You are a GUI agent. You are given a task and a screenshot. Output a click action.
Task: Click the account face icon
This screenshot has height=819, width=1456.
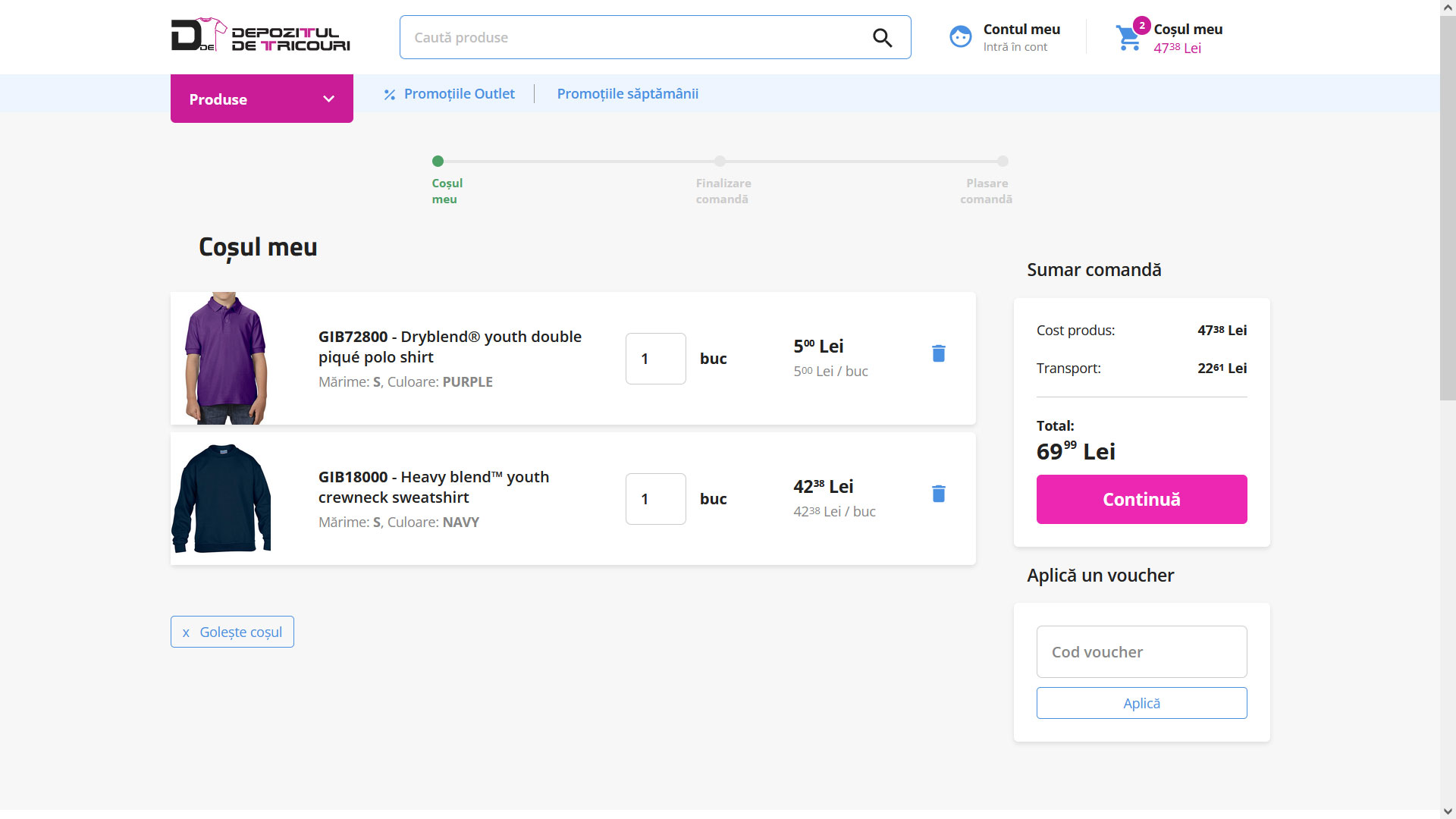tap(960, 37)
